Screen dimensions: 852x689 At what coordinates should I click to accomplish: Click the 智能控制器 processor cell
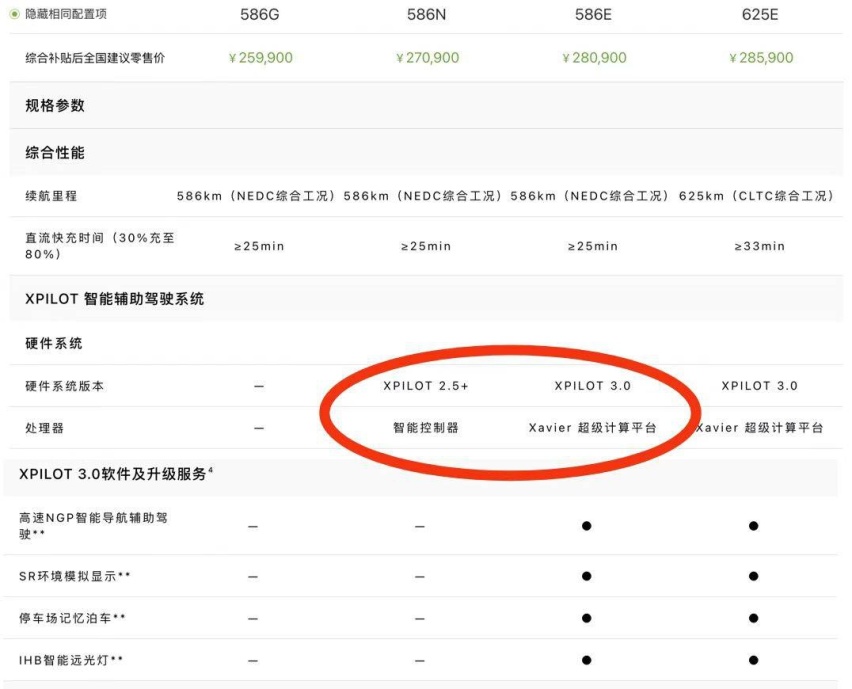pos(426,428)
